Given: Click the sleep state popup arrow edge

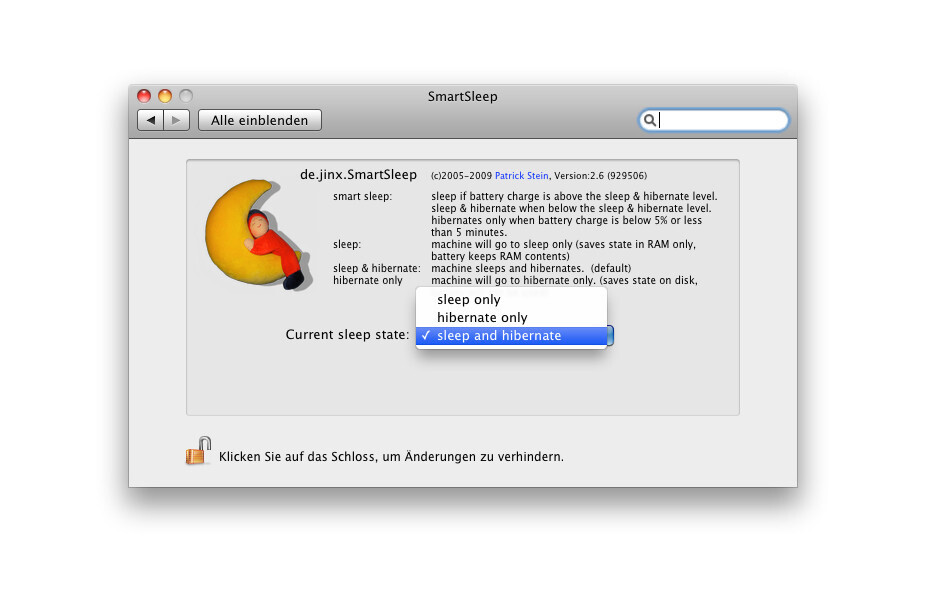Looking at the screenshot, I should coord(610,335).
